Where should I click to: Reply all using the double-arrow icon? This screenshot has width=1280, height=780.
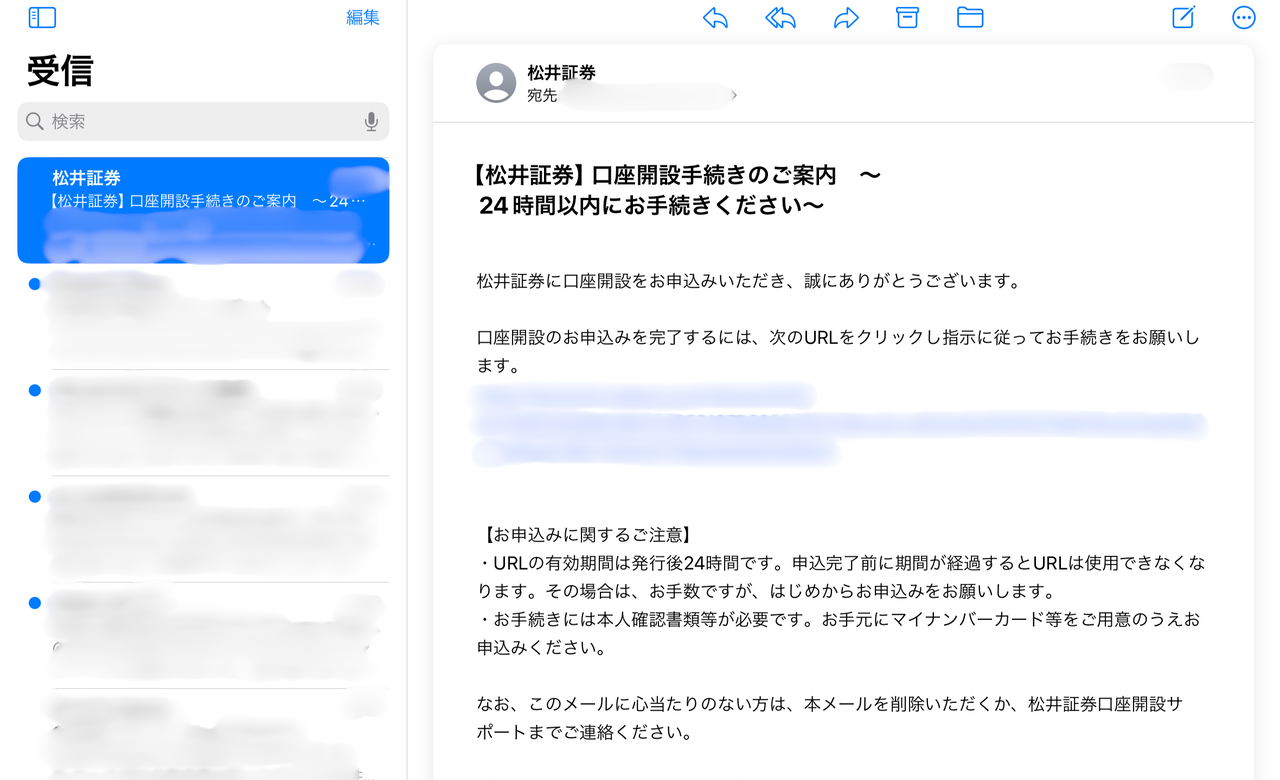(780, 18)
